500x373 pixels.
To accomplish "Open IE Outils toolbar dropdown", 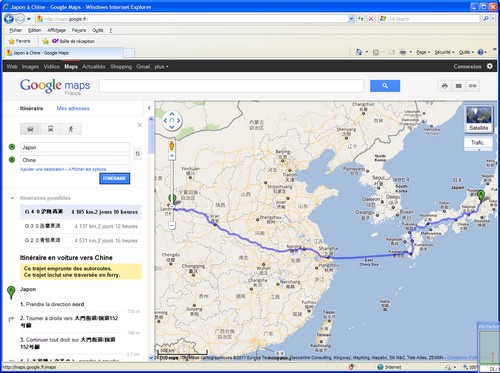I will click(466, 52).
